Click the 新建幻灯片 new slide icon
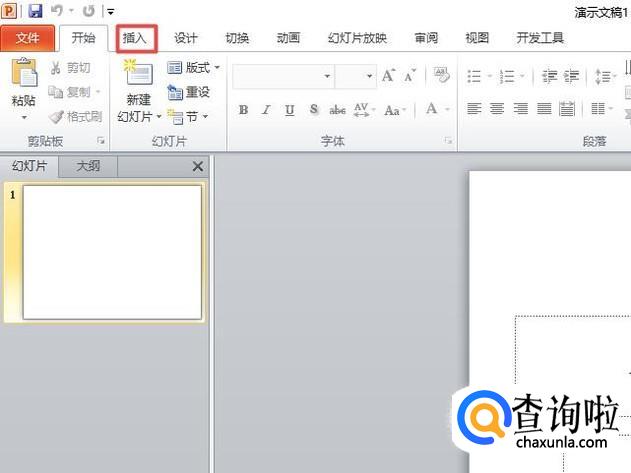This screenshot has width=631, height=473. coord(138,73)
